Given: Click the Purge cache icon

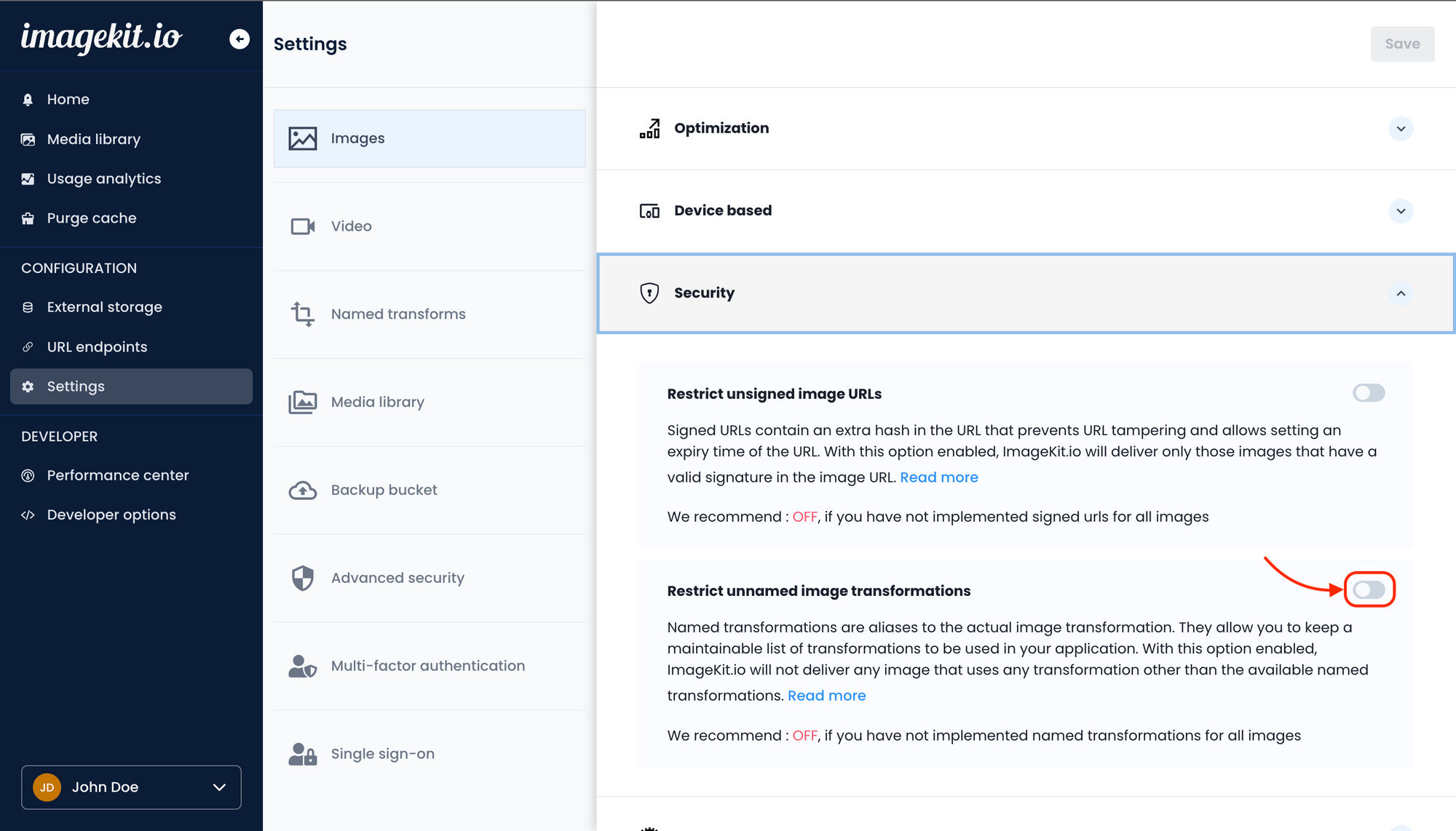Looking at the screenshot, I should [28, 218].
